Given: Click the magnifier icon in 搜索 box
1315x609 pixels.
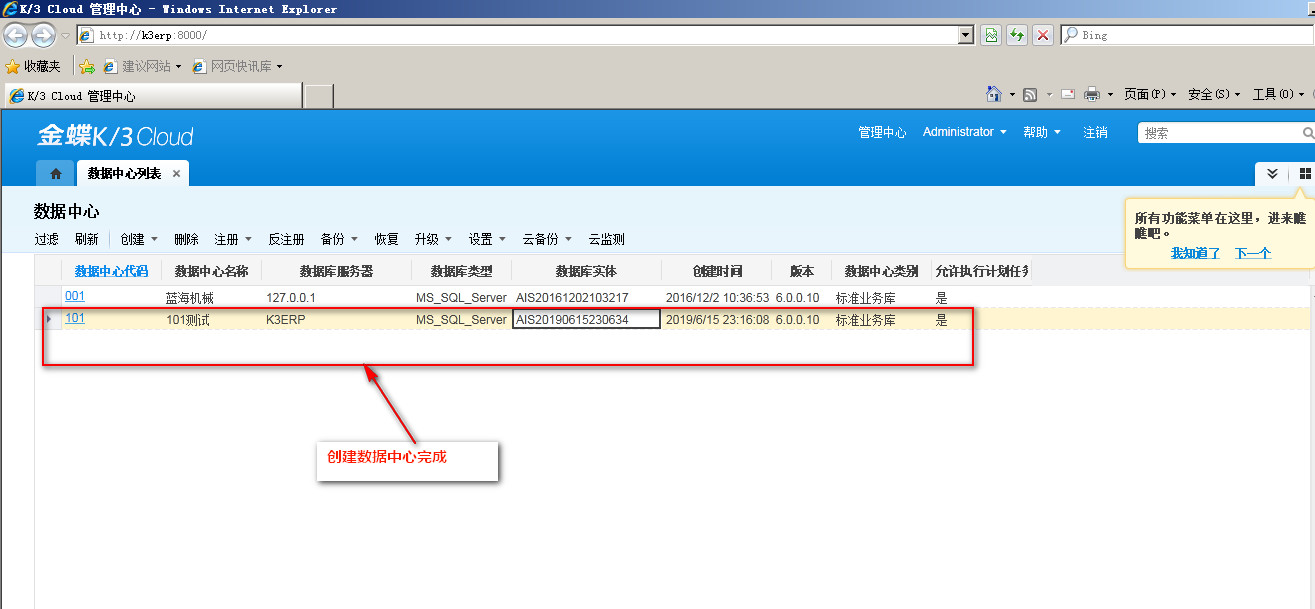Looking at the screenshot, I should pyautogui.click(x=1308, y=133).
